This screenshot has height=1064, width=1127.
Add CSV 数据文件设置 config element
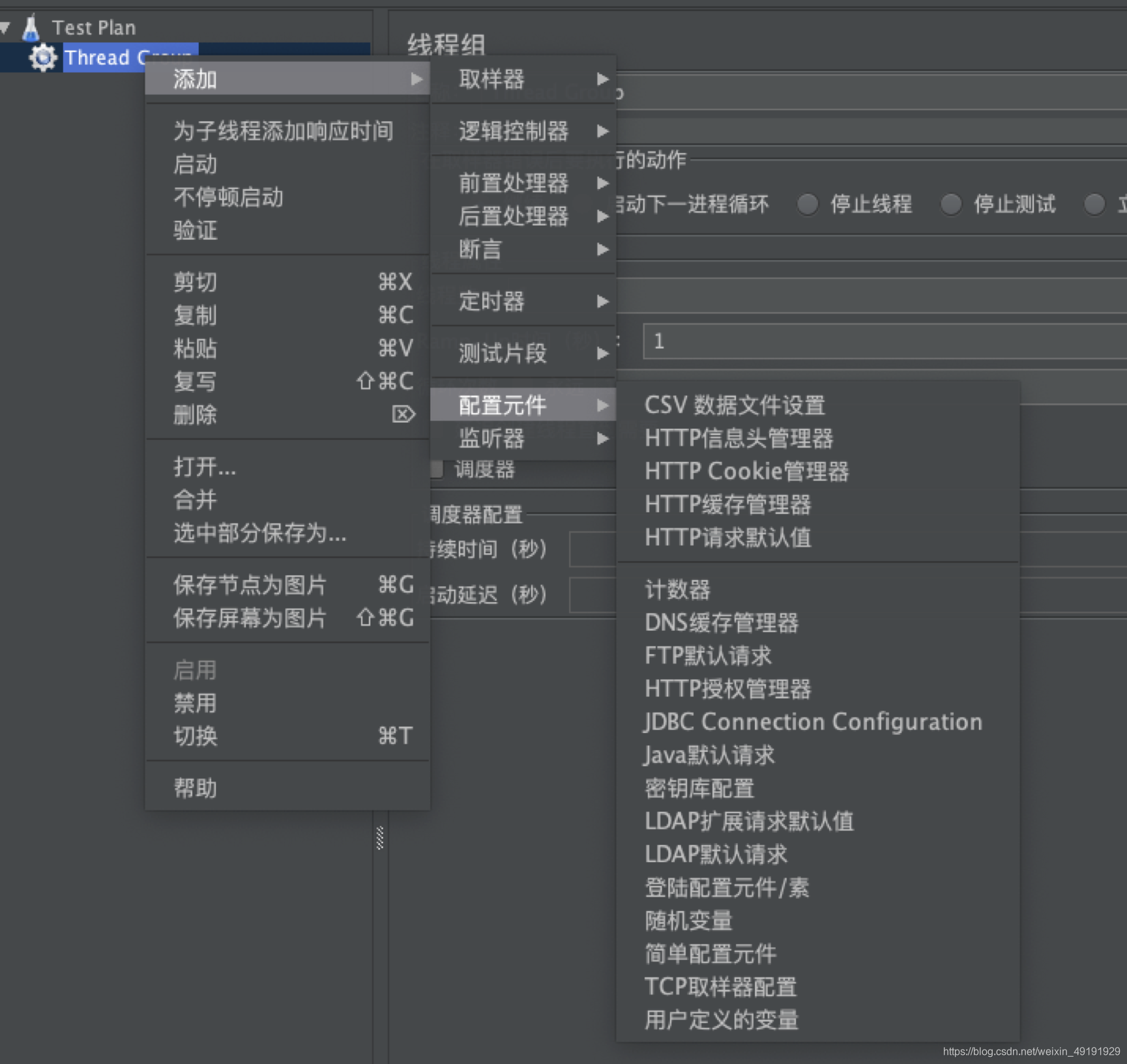[x=818, y=405]
